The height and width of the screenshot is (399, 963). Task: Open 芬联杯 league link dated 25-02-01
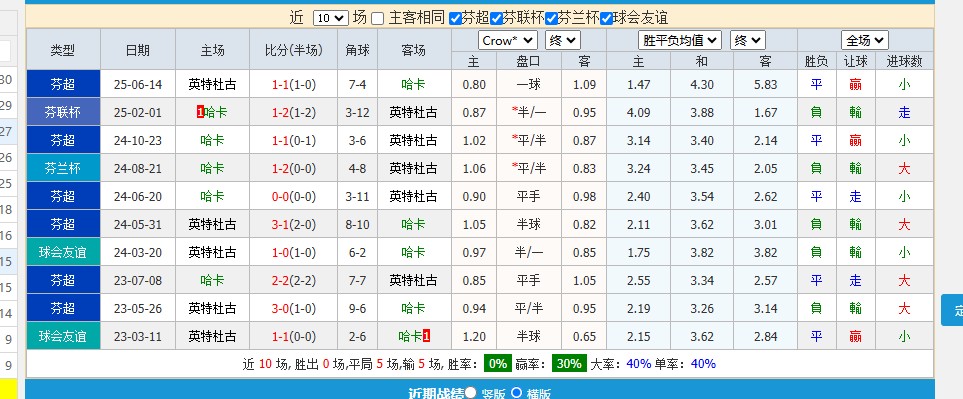(x=63, y=112)
